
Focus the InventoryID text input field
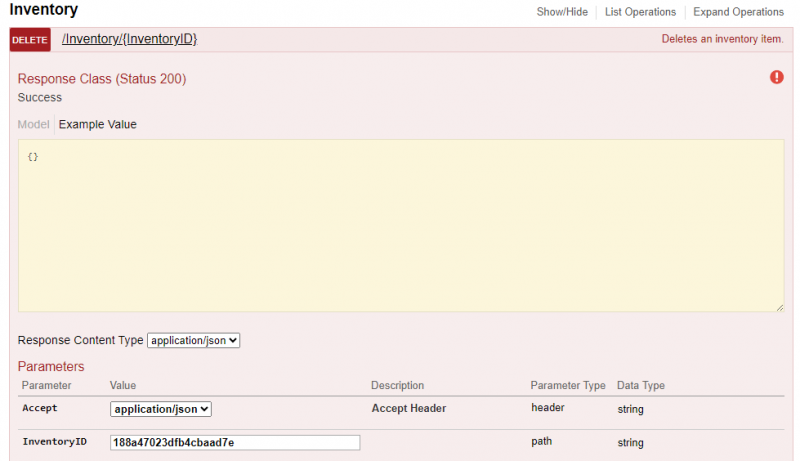coord(235,442)
